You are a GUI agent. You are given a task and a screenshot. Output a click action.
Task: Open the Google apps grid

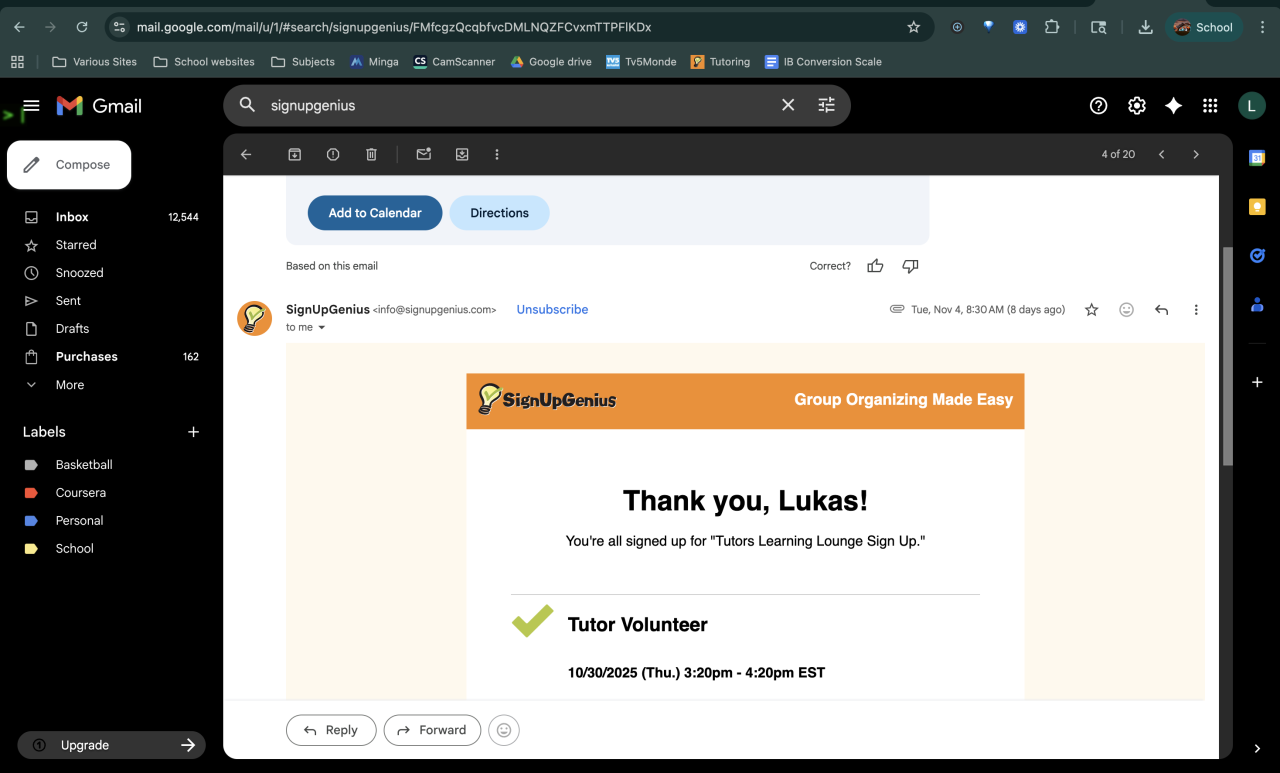click(1210, 105)
